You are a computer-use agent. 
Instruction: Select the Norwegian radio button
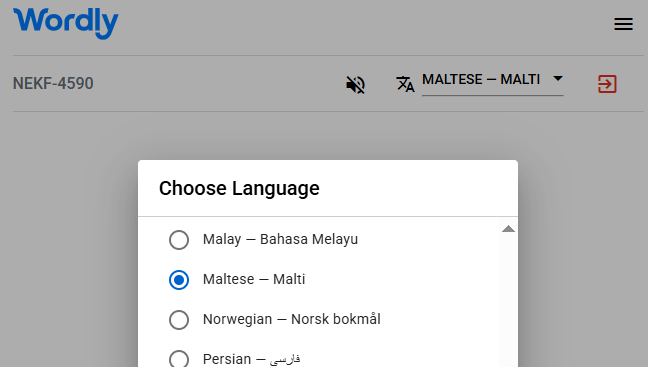[179, 320]
